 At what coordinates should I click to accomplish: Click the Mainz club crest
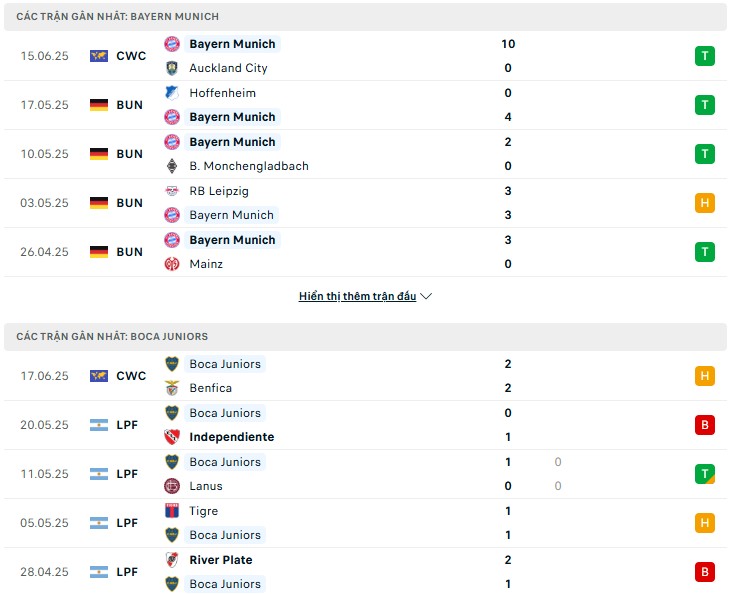pyautogui.click(x=172, y=264)
